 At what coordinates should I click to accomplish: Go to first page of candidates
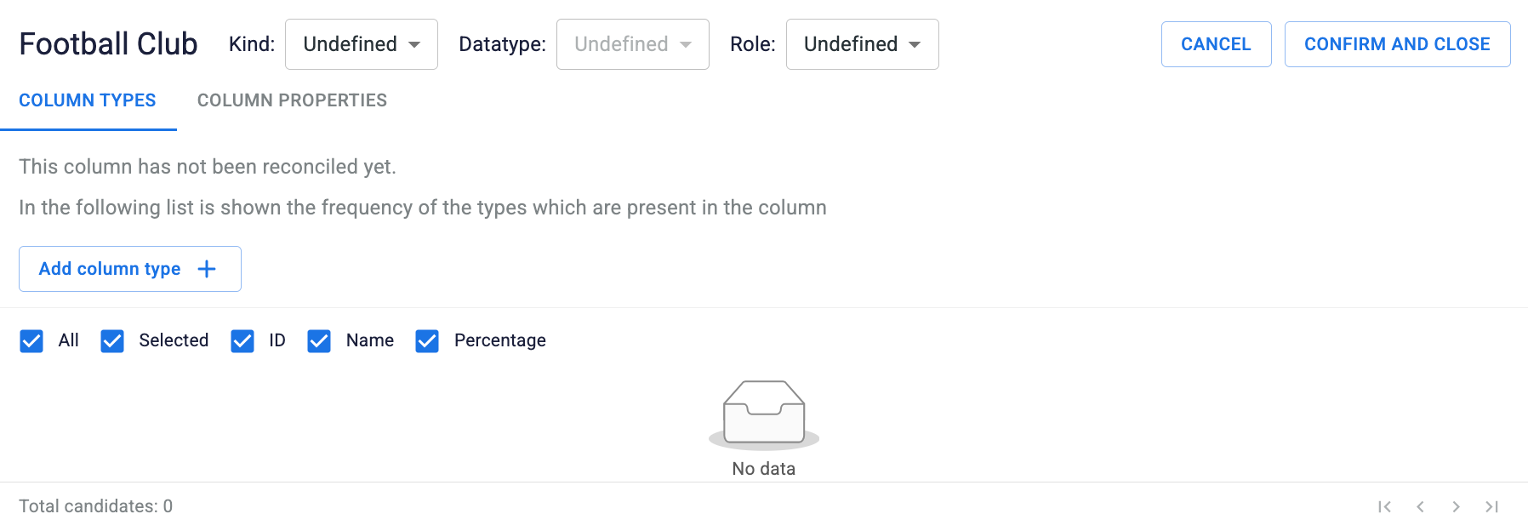[1385, 507]
